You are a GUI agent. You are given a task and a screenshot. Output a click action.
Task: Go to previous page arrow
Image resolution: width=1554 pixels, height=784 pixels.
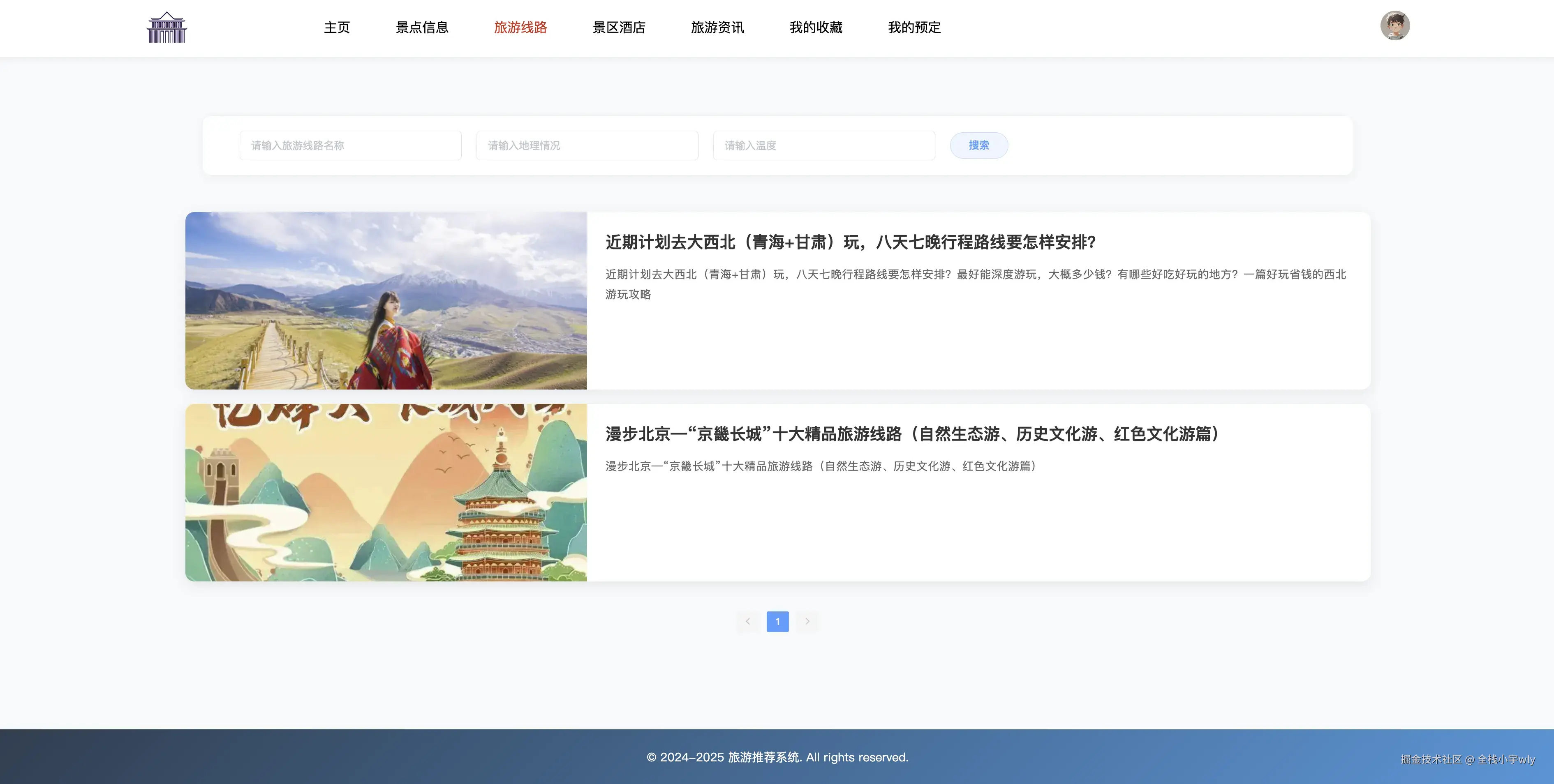(747, 621)
